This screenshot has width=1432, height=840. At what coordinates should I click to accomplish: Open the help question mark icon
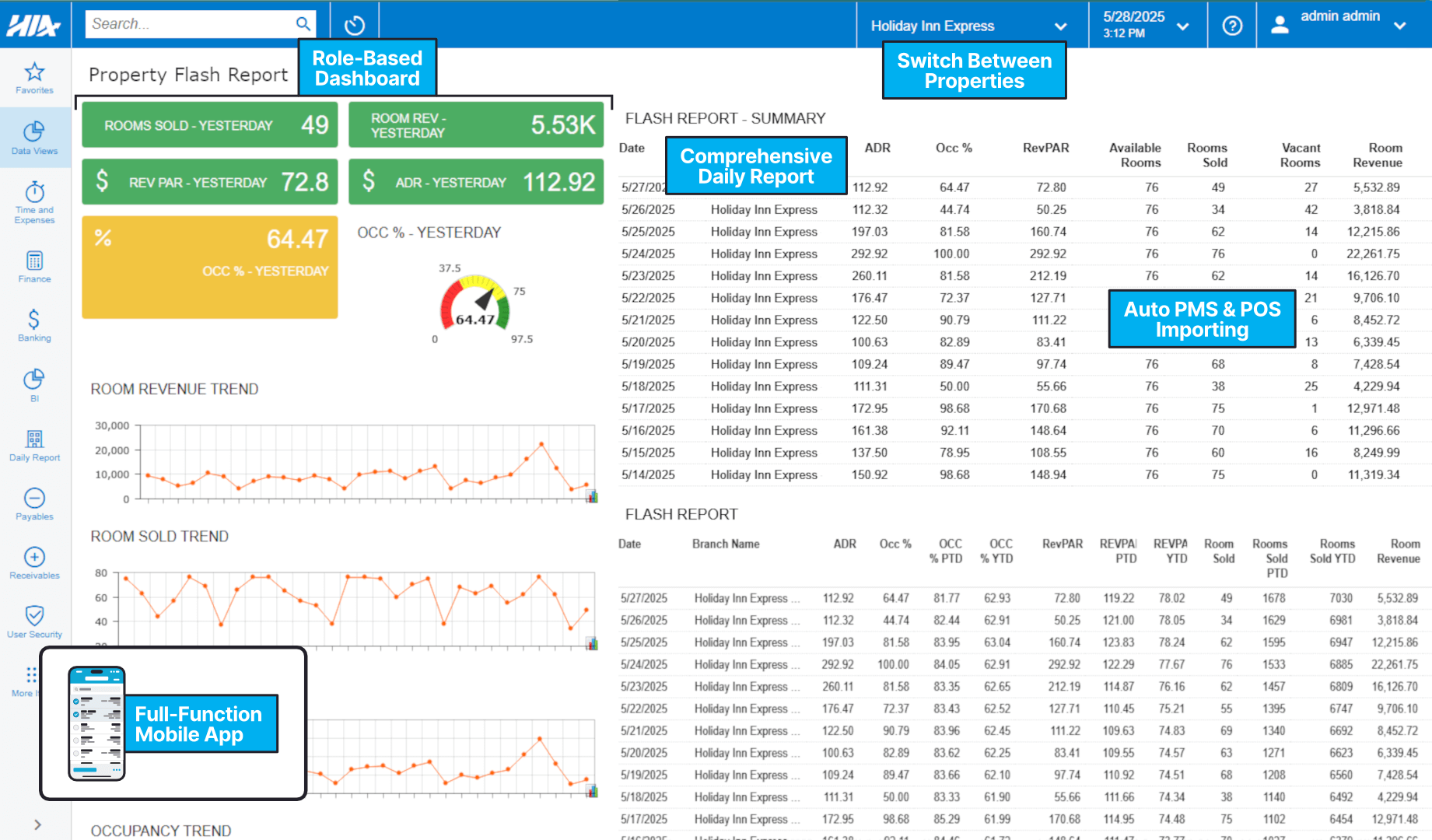[x=1232, y=26]
